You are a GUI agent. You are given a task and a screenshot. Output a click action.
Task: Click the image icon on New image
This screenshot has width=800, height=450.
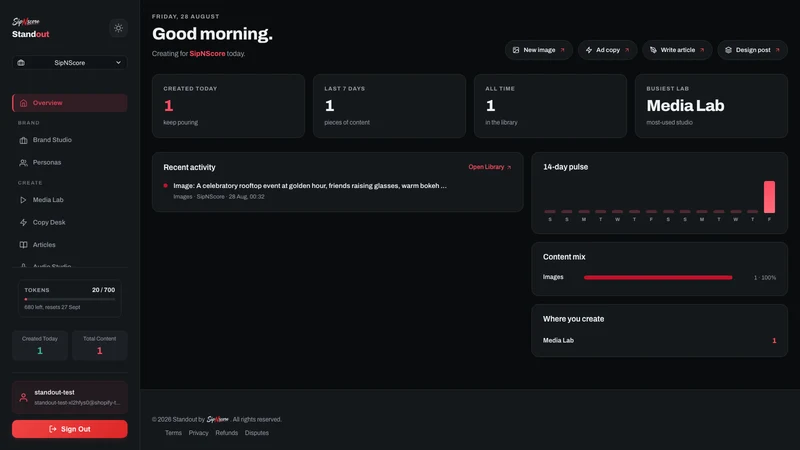516,50
